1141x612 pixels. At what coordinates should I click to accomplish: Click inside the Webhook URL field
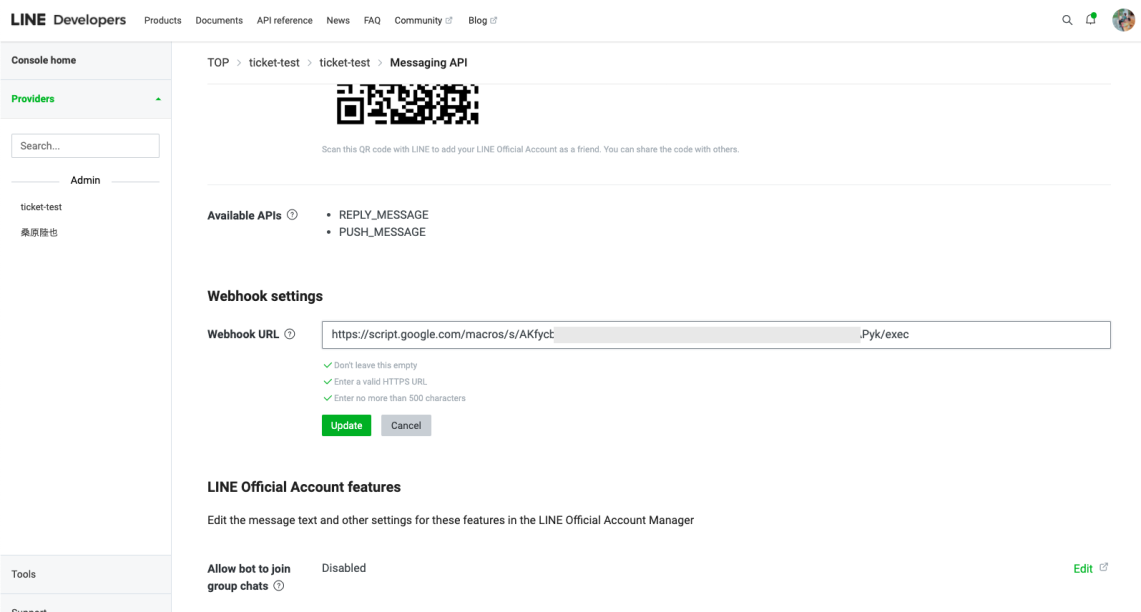click(x=715, y=334)
